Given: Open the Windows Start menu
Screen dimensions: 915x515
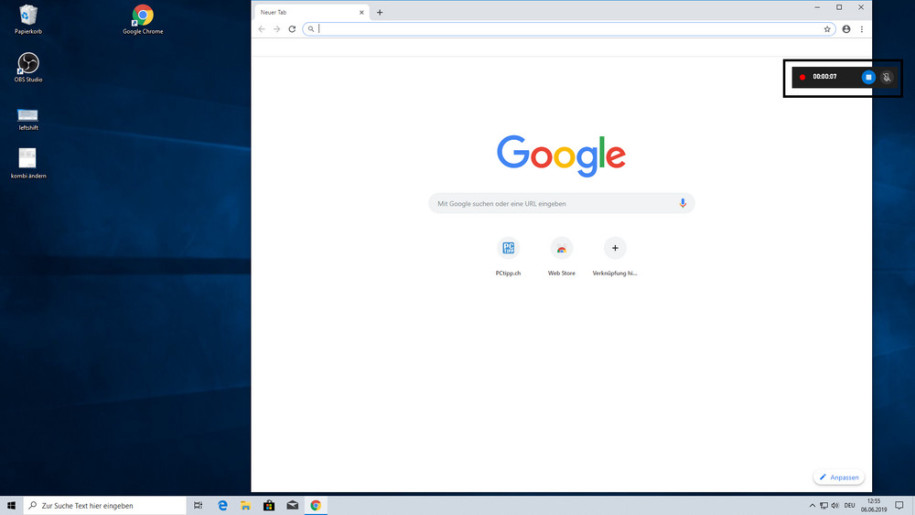Looking at the screenshot, I should click(11, 505).
